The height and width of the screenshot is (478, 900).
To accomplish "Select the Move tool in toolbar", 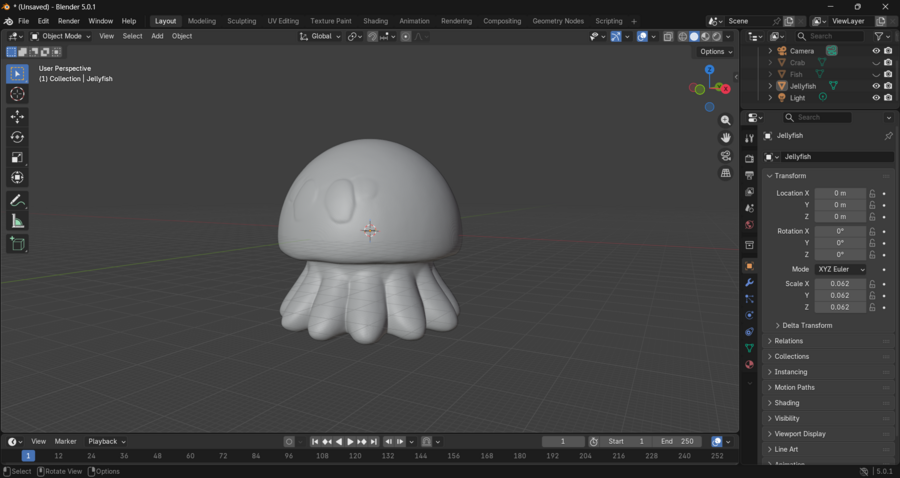I will pyautogui.click(x=17, y=117).
